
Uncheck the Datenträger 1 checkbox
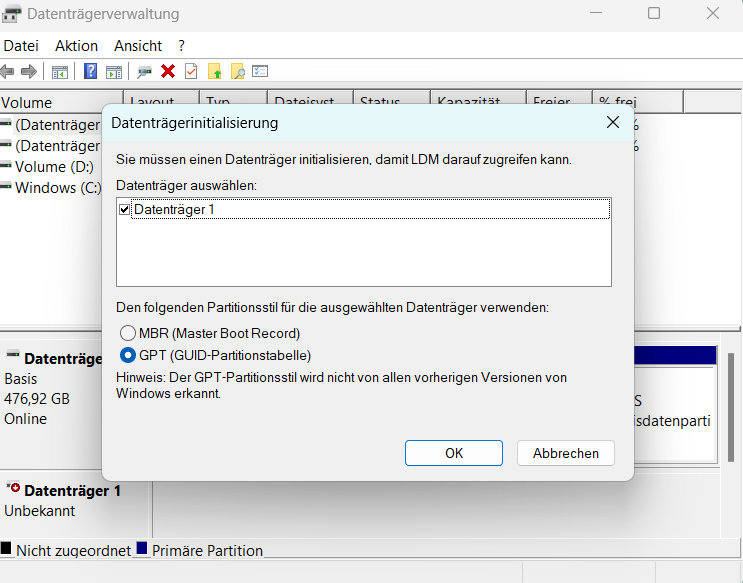click(x=125, y=210)
